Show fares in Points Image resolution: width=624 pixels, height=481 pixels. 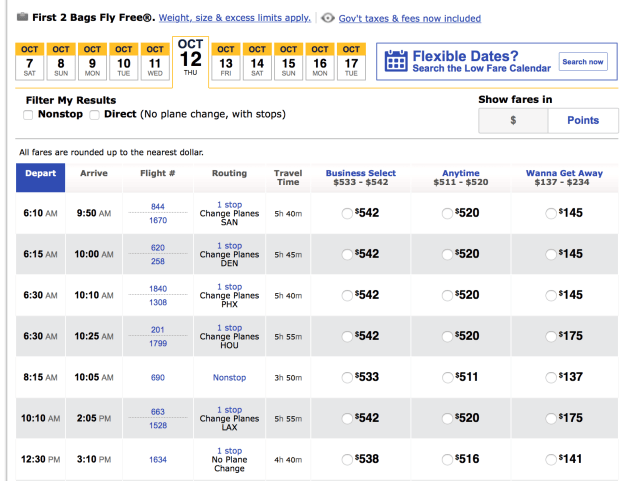(583, 120)
